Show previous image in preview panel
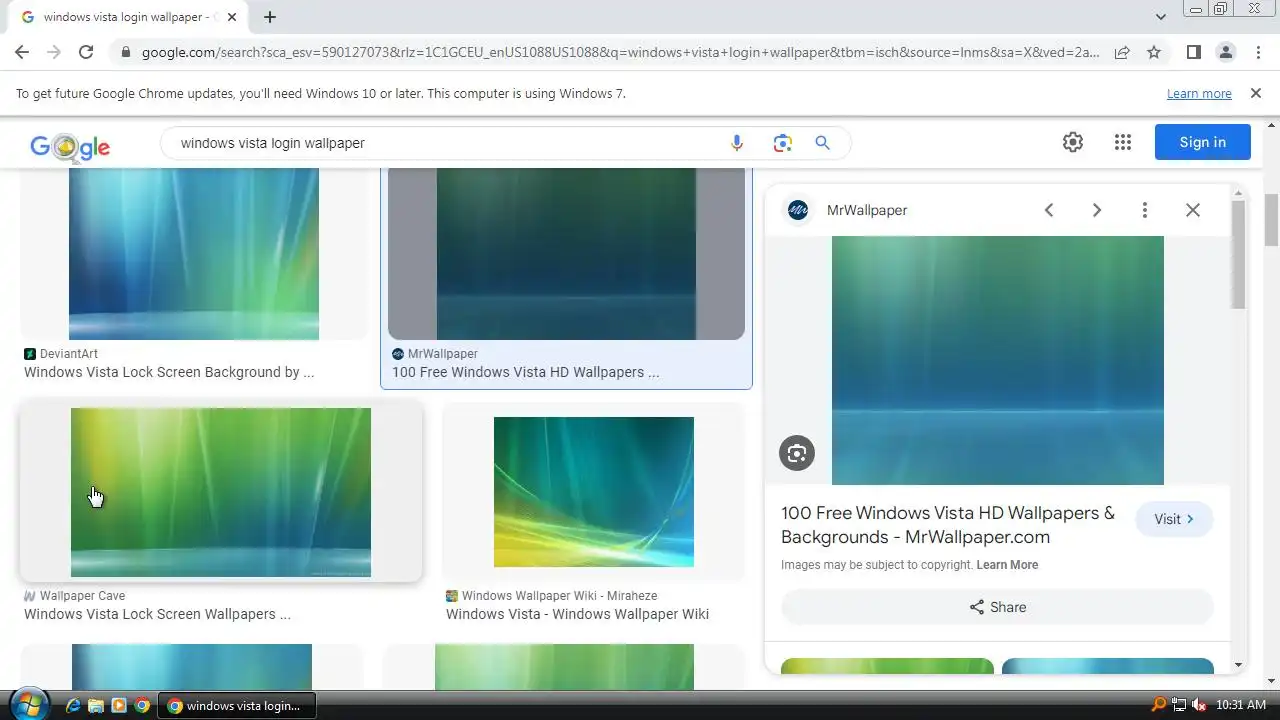Viewport: 1280px width, 720px height. coord(1049,210)
